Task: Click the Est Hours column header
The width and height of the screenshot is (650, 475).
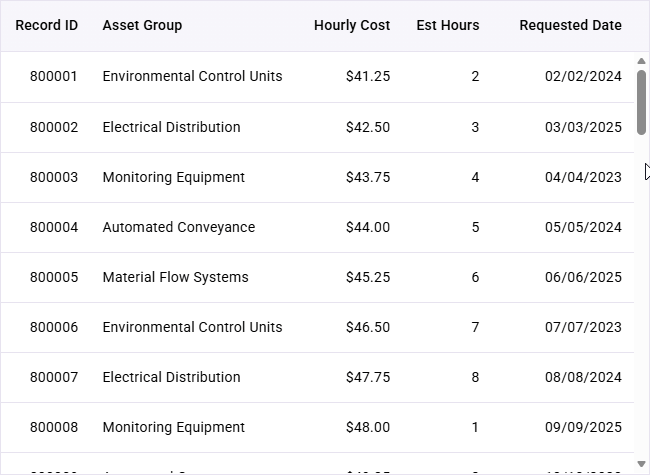Action: coord(448,25)
